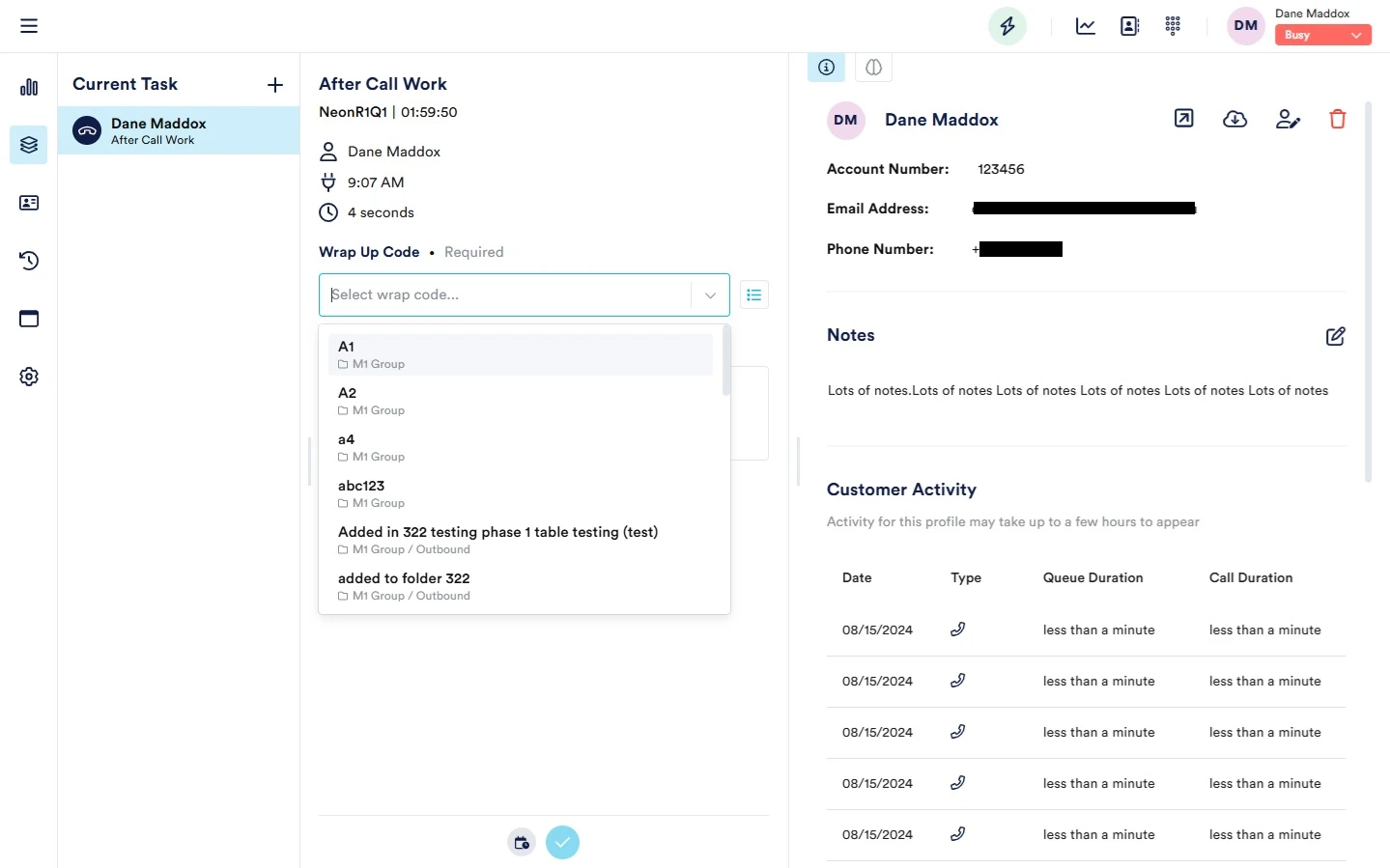Screen dimensions: 1390x868
Task: Open the hamburger navigation menu
Action: pyautogui.click(x=29, y=26)
